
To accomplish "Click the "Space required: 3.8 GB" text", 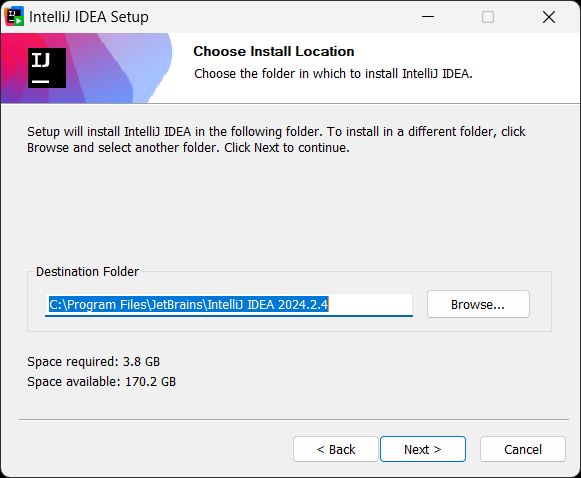I will pyautogui.click(x=93, y=362).
